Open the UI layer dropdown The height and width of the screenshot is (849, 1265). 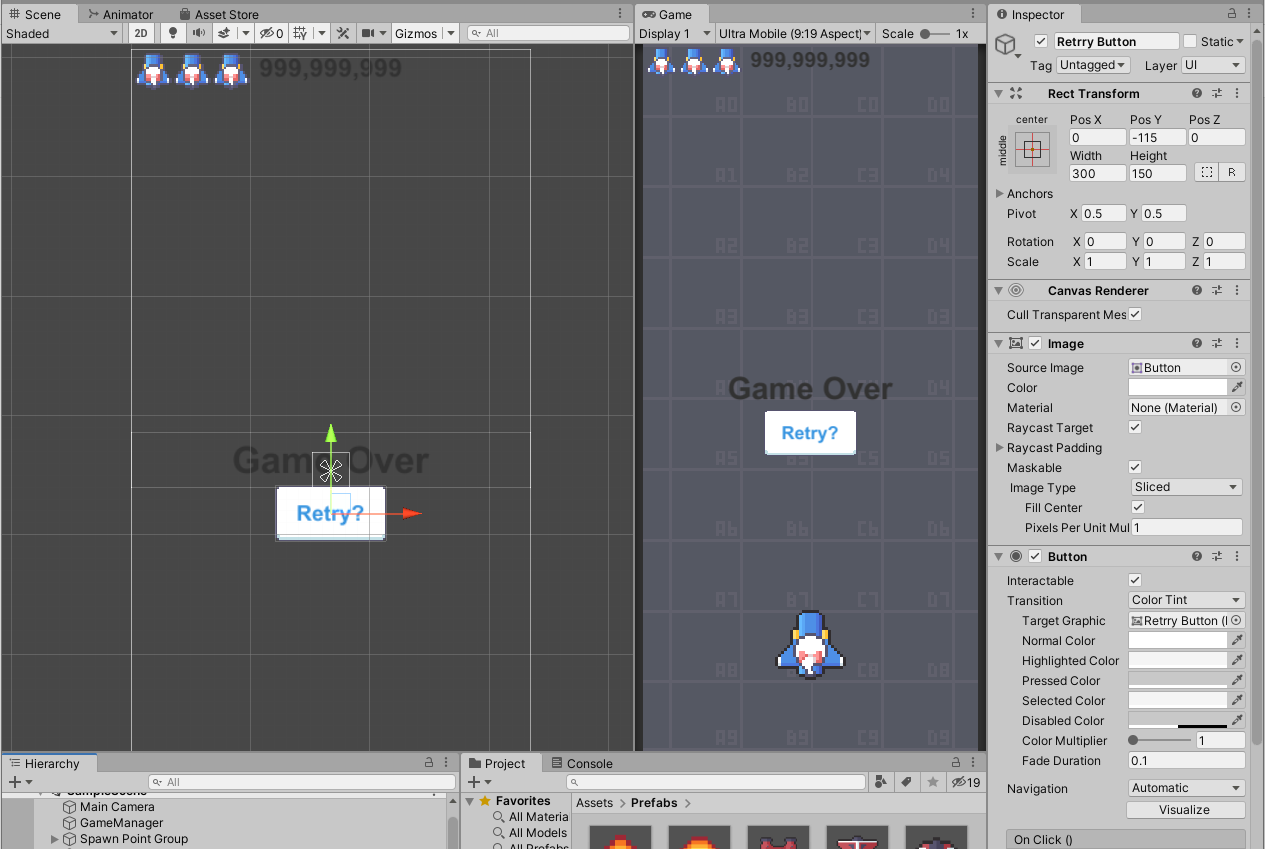coord(1213,65)
